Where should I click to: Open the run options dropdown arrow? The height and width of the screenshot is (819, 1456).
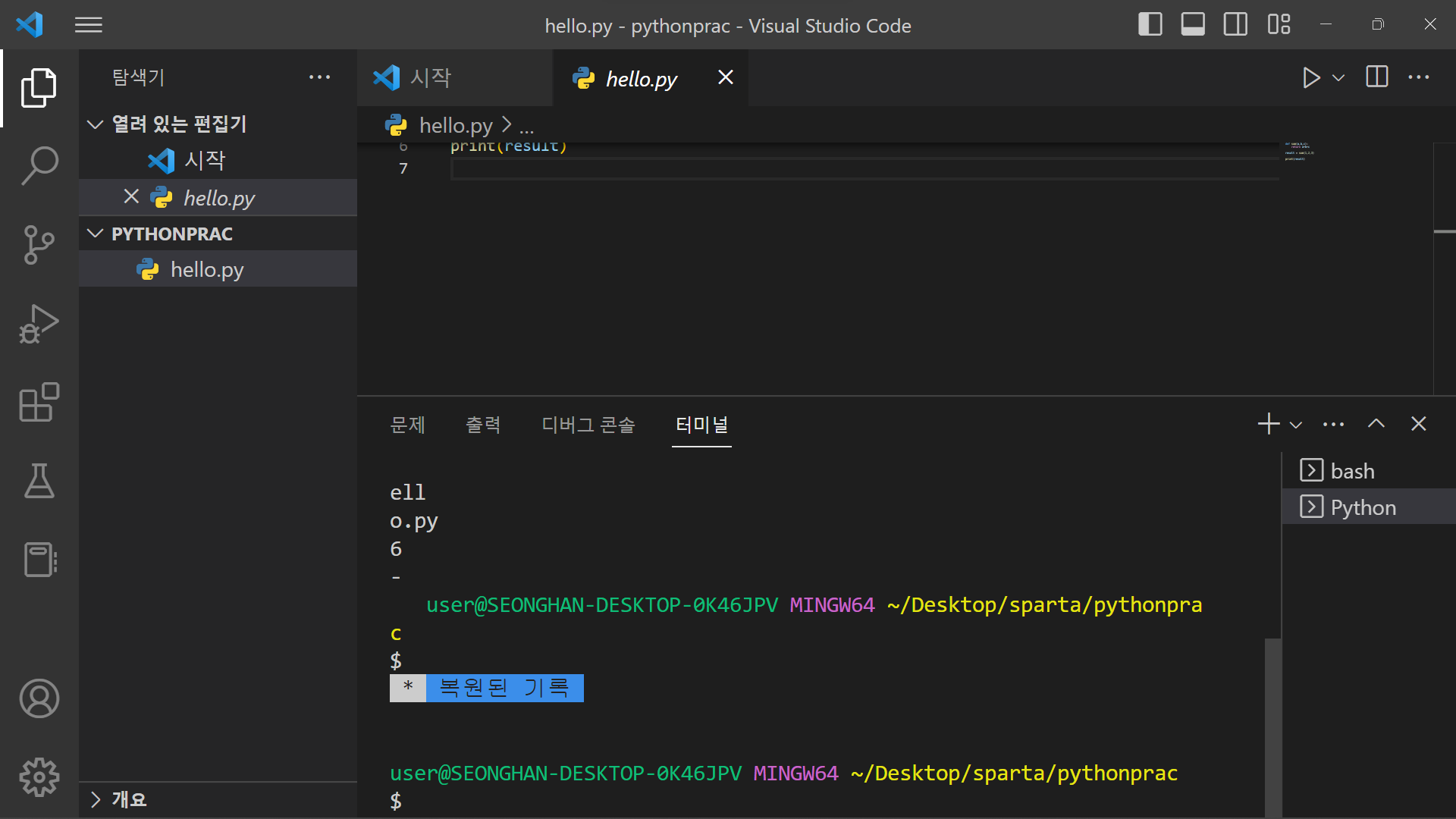[x=1338, y=78]
